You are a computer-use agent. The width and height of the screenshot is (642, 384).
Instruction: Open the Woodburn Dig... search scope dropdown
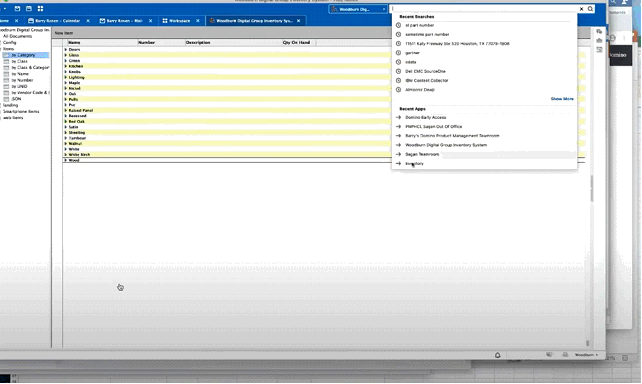click(358, 9)
